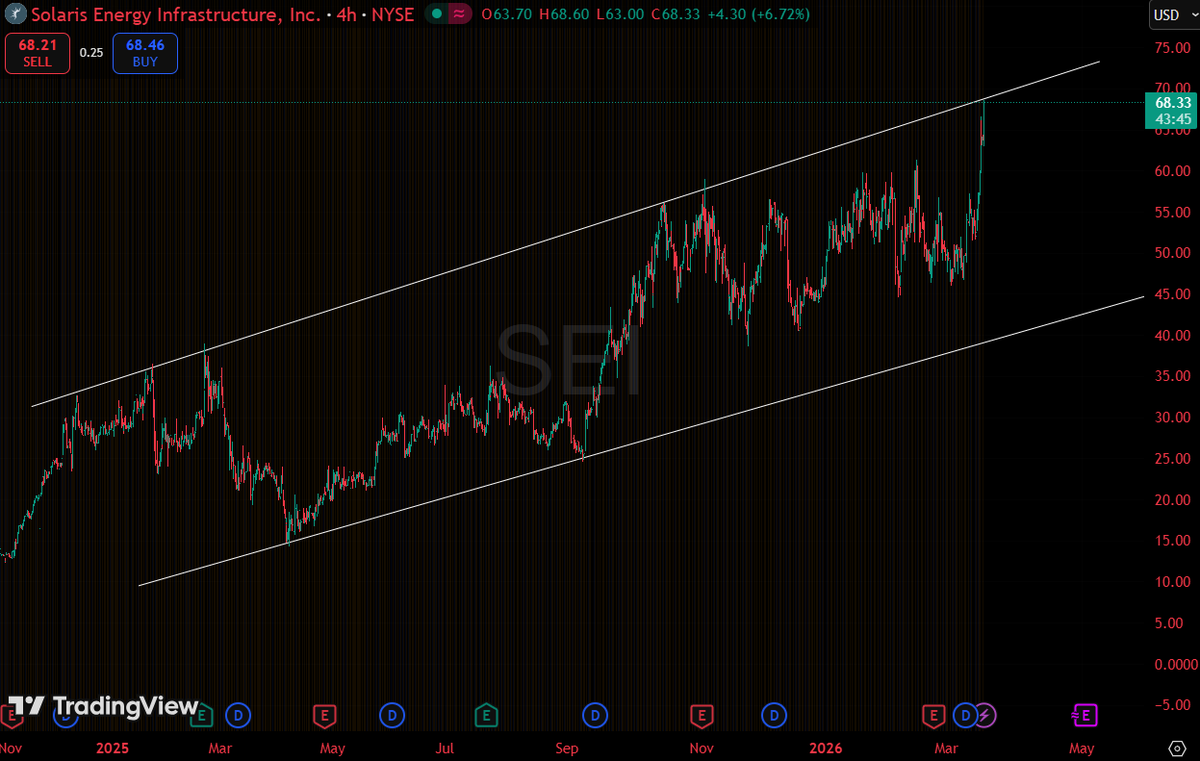The width and height of the screenshot is (1200, 761).
Task: Open the purple upcoming earnings marker near May 2026
Action: pyautogui.click(x=1084, y=714)
